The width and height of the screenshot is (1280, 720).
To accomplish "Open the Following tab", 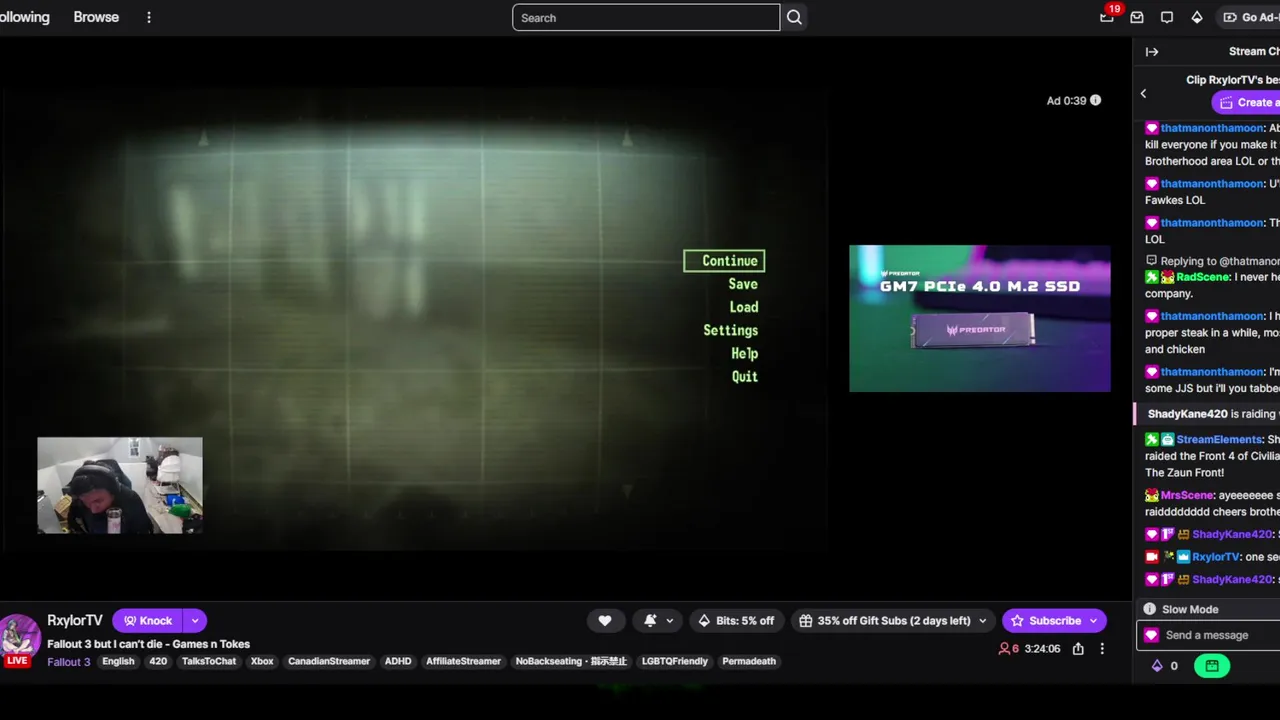I will click(24, 17).
